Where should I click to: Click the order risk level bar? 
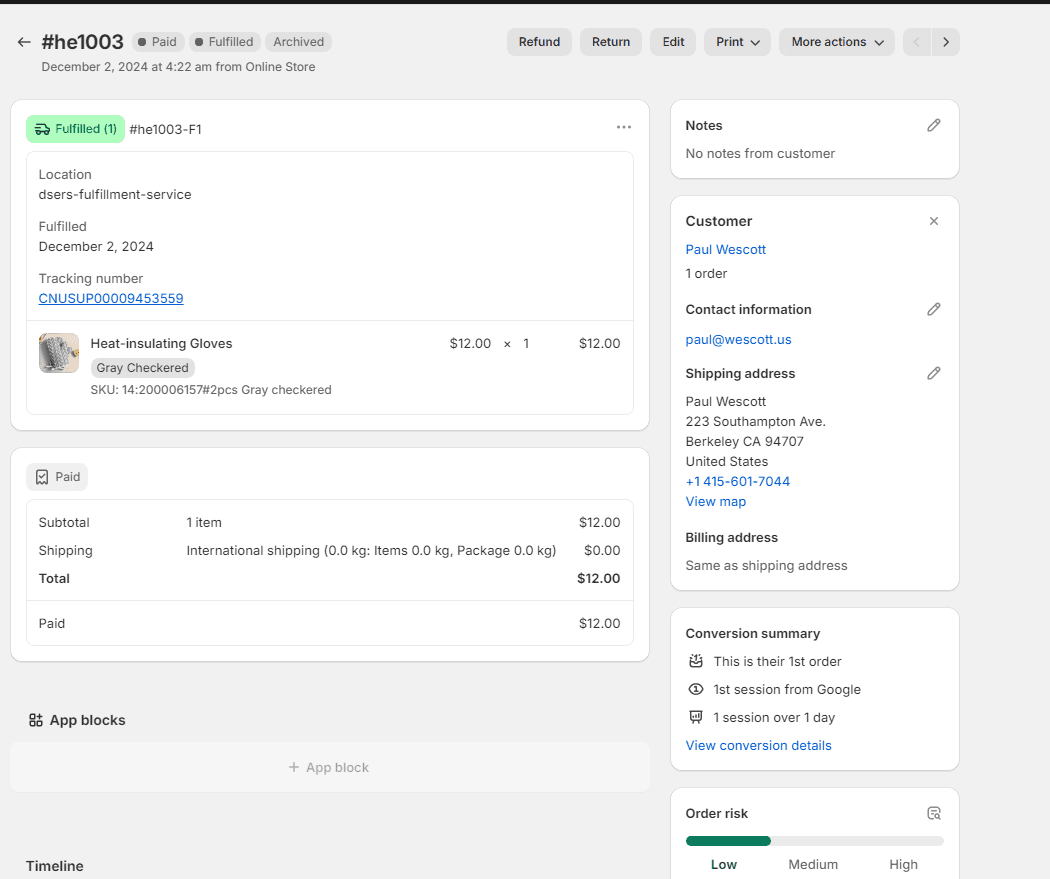(x=814, y=841)
